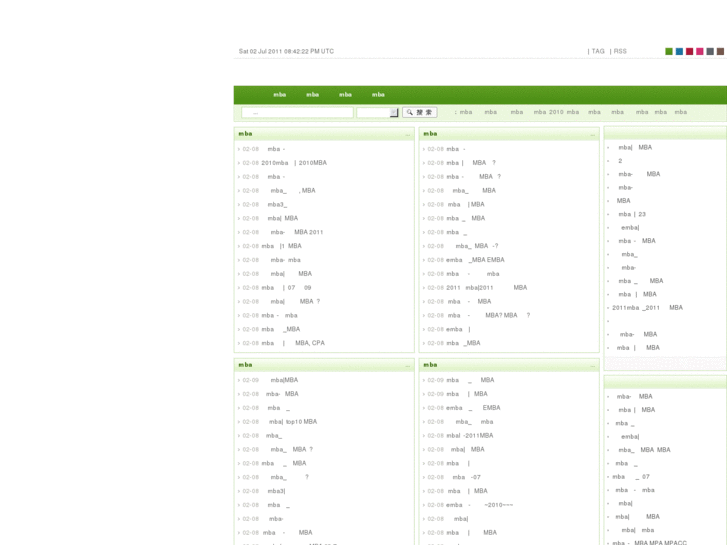Open article 'mba -07'
The width and height of the screenshot is (727, 545).
(467, 477)
